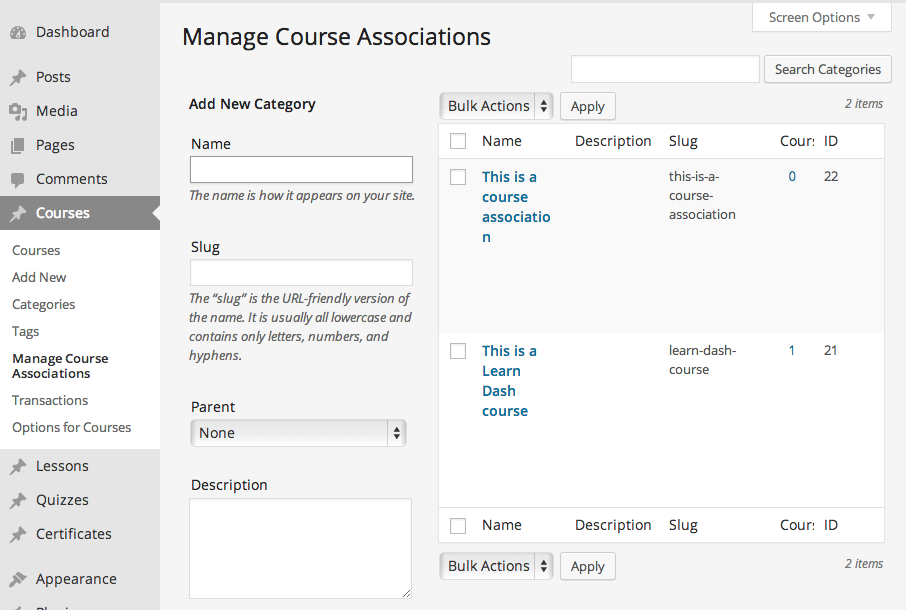
Task: Click the Lessons pin icon
Action: click(18, 467)
